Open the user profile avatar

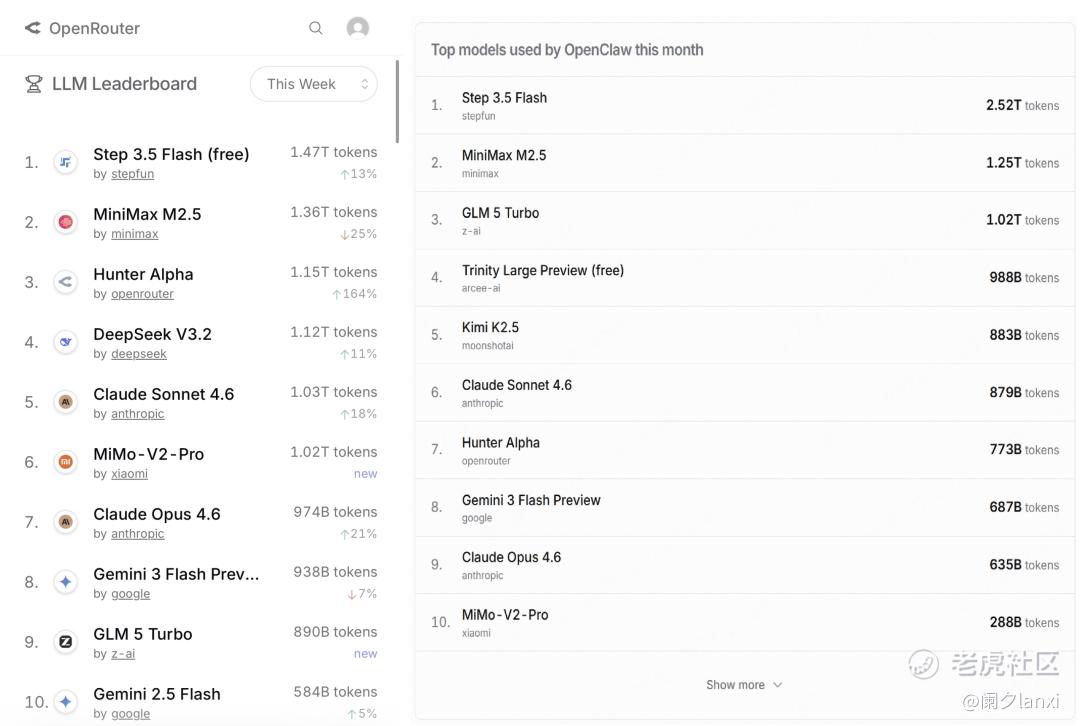tap(357, 28)
